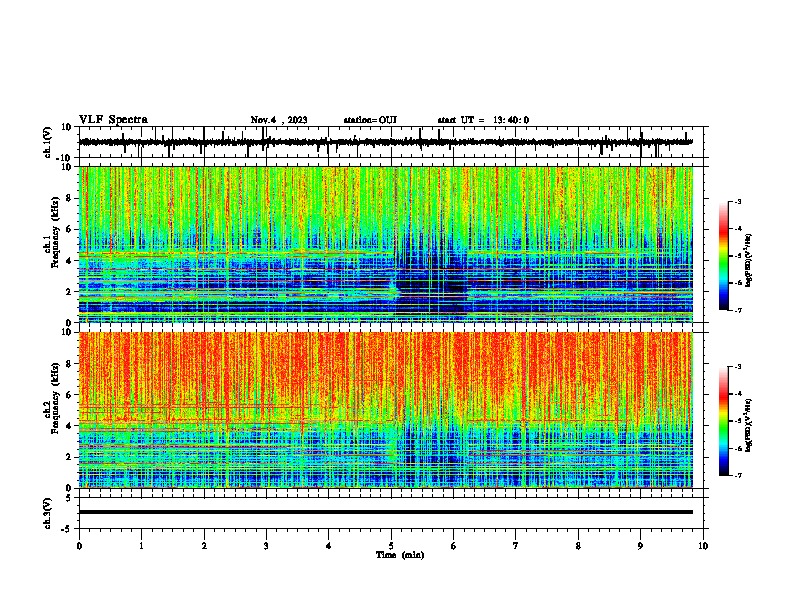Click time tick label '0' on x-axis

click(x=79, y=546)
